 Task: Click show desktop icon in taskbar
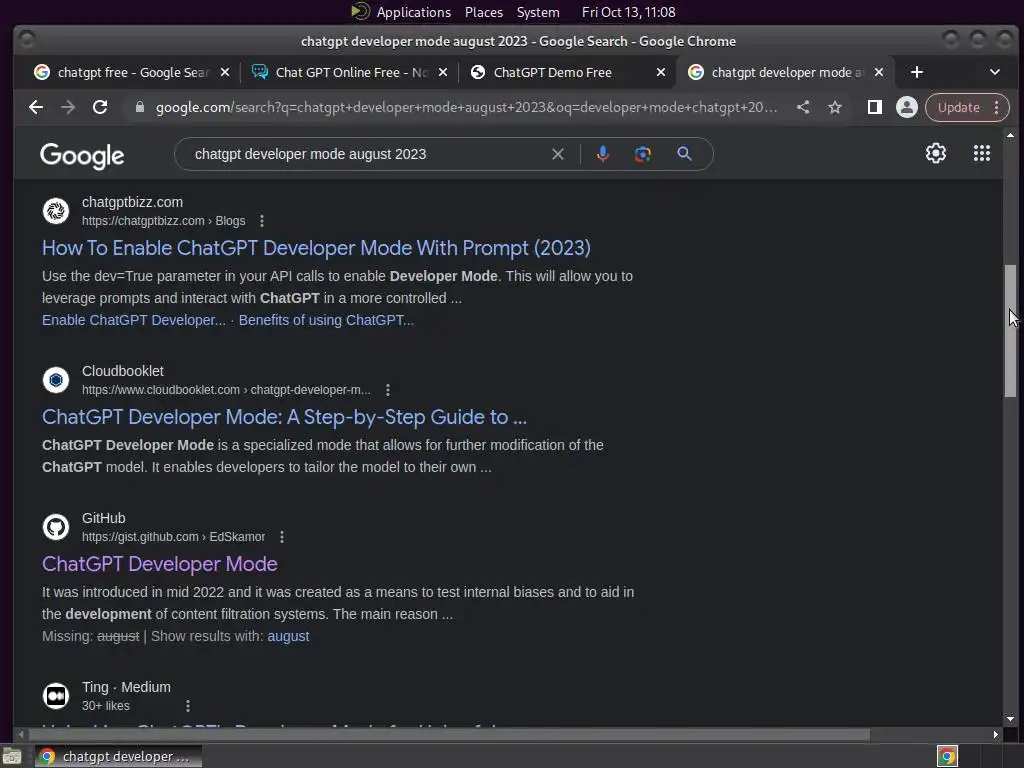point(12,756)
